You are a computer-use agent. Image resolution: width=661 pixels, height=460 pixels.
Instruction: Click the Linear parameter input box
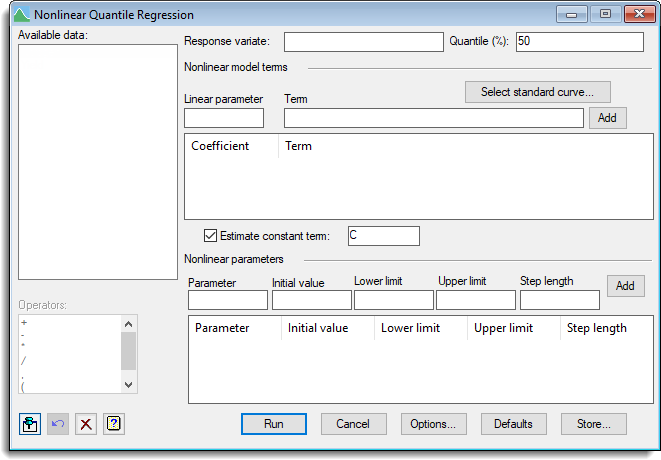[224, 118]
